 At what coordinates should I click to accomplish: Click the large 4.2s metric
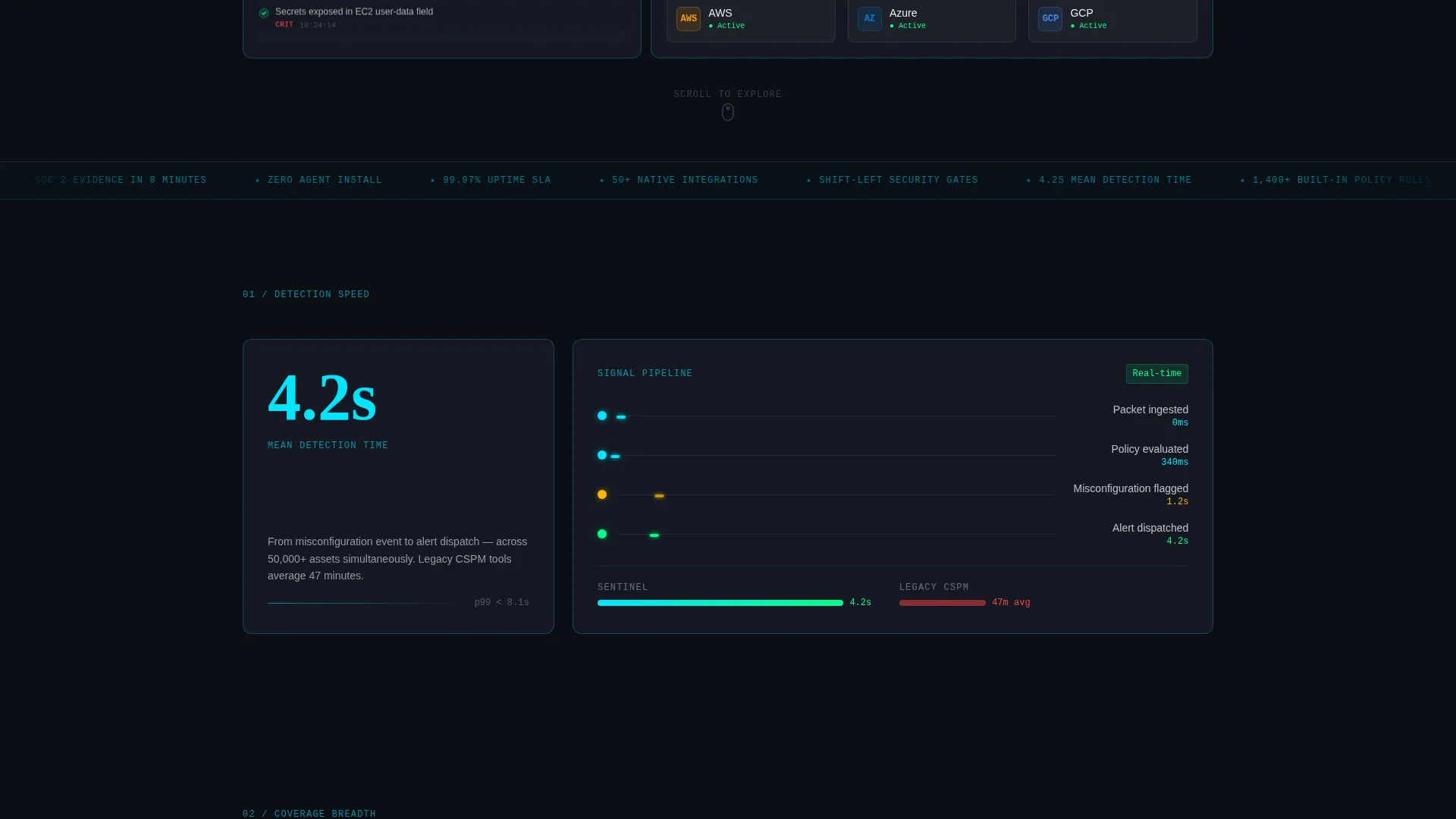click(x=322, y=398)
